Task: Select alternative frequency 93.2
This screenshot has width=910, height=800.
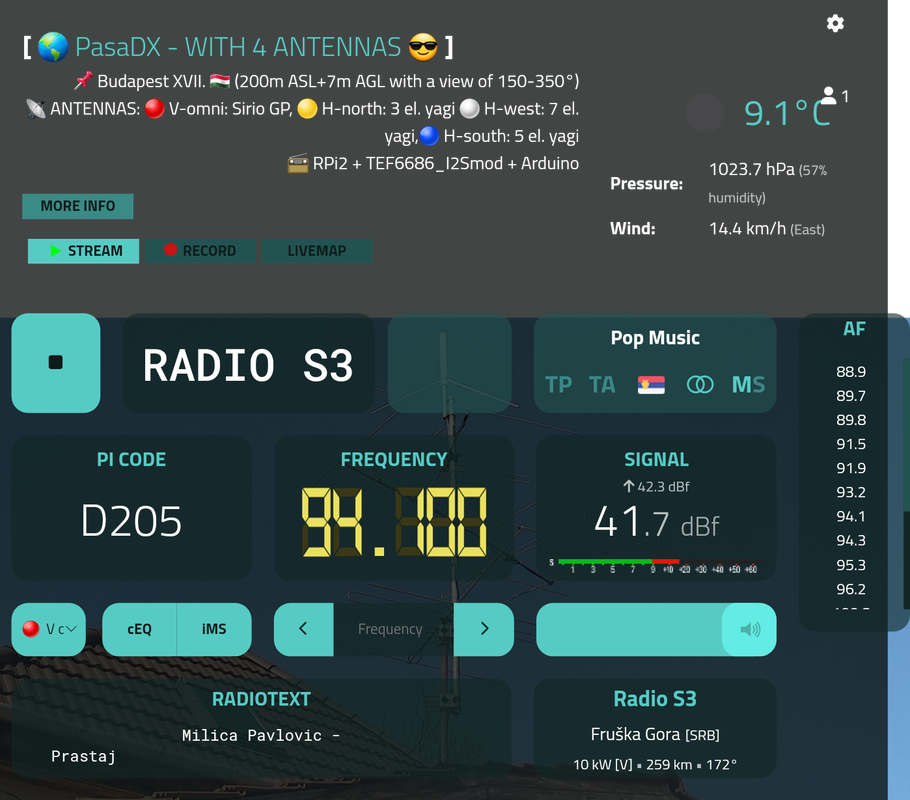Action: point(851,492)
